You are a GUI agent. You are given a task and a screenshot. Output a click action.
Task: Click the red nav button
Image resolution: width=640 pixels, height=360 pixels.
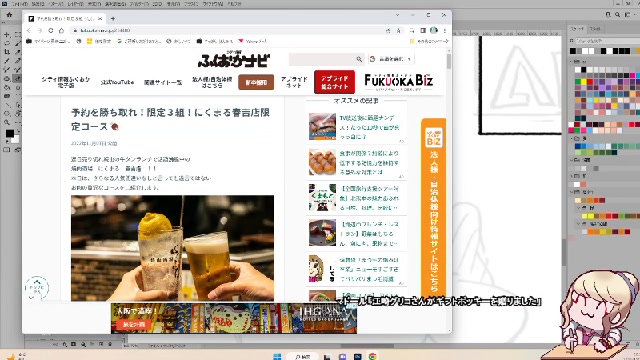point(334,82)
